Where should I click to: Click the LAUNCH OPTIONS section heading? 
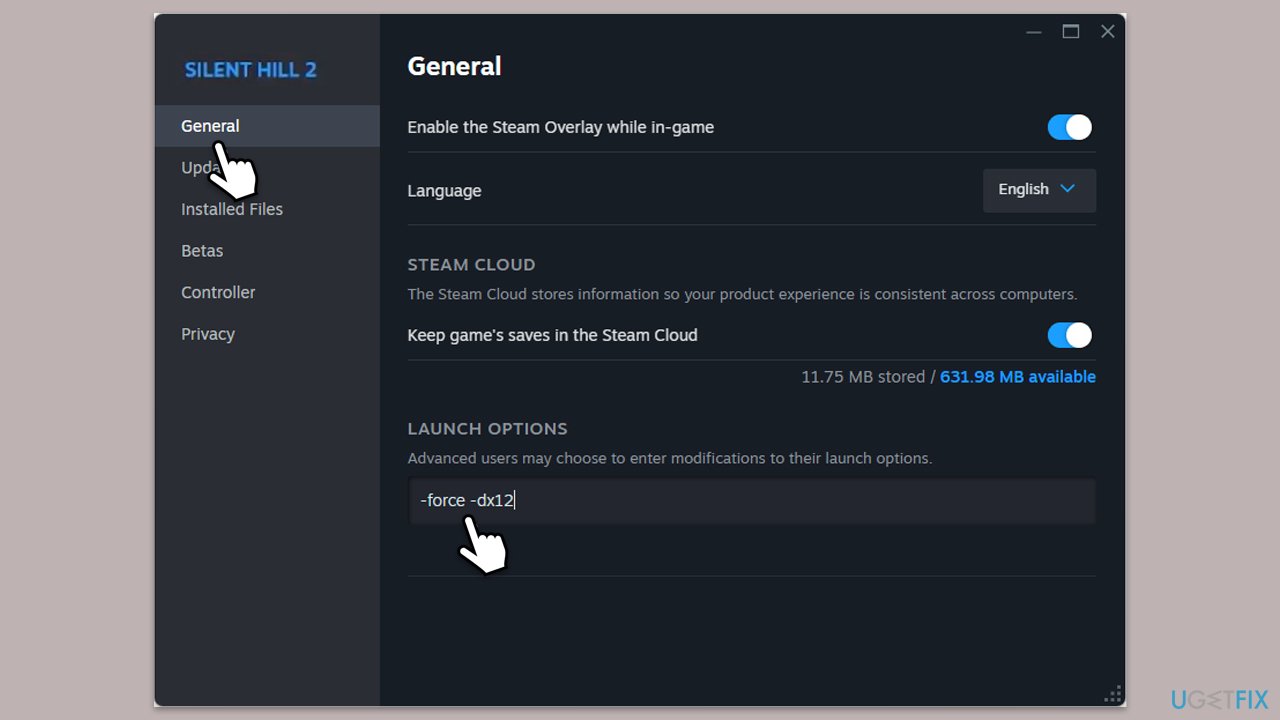click(x=487, y=429)
